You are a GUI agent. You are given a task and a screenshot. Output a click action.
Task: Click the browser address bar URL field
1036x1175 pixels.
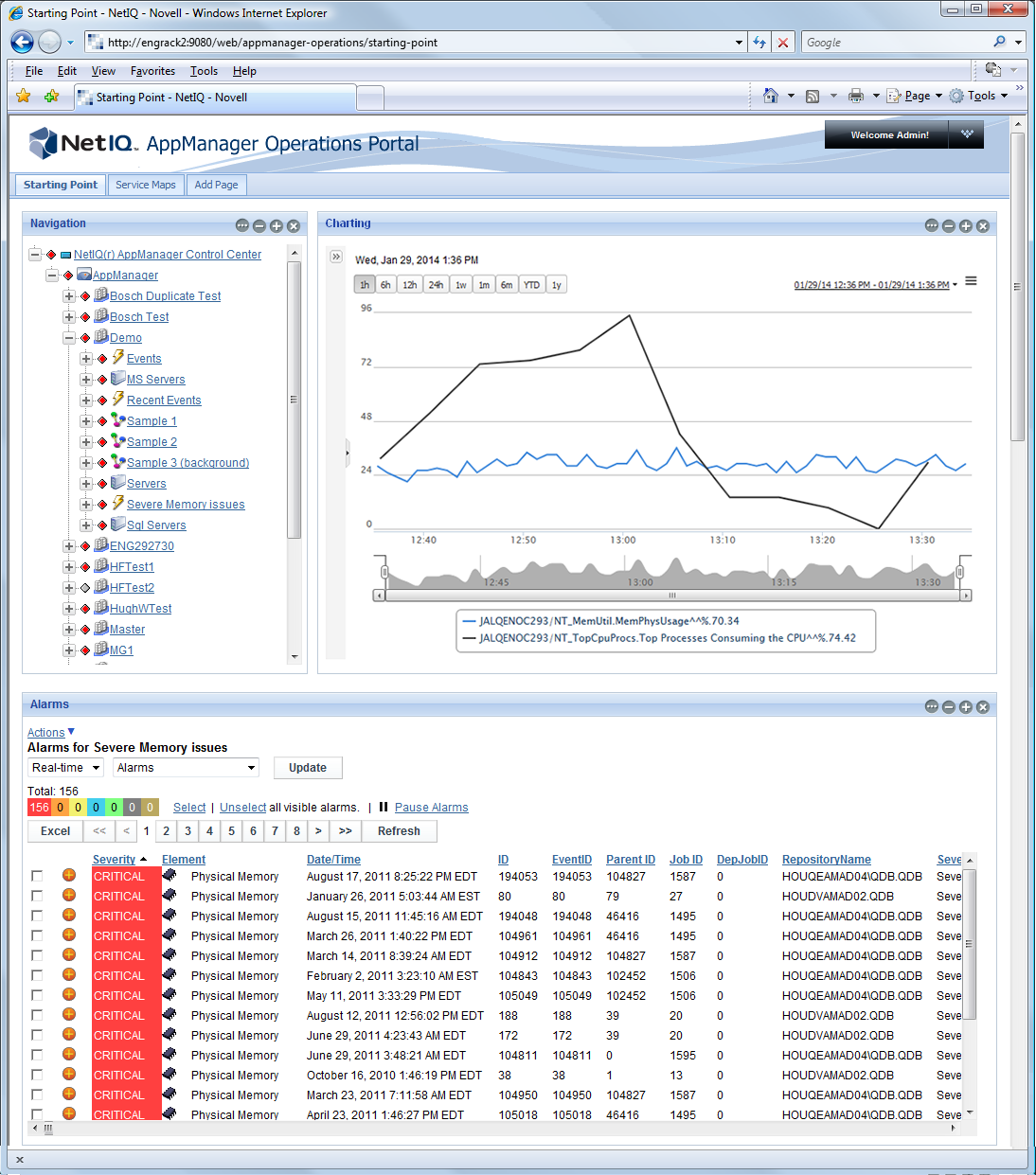417,43
